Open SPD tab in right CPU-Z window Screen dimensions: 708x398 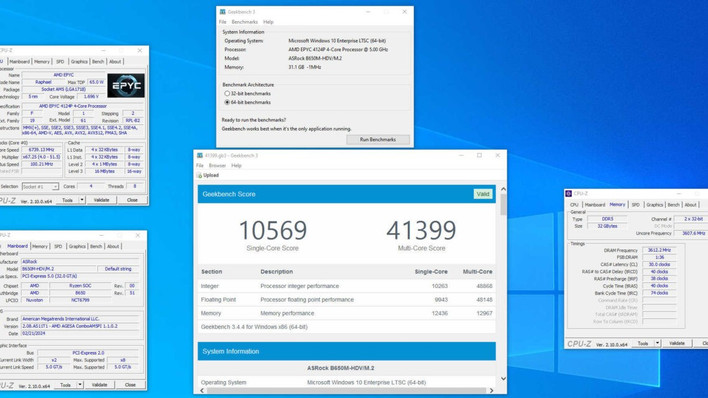(636, 205)
